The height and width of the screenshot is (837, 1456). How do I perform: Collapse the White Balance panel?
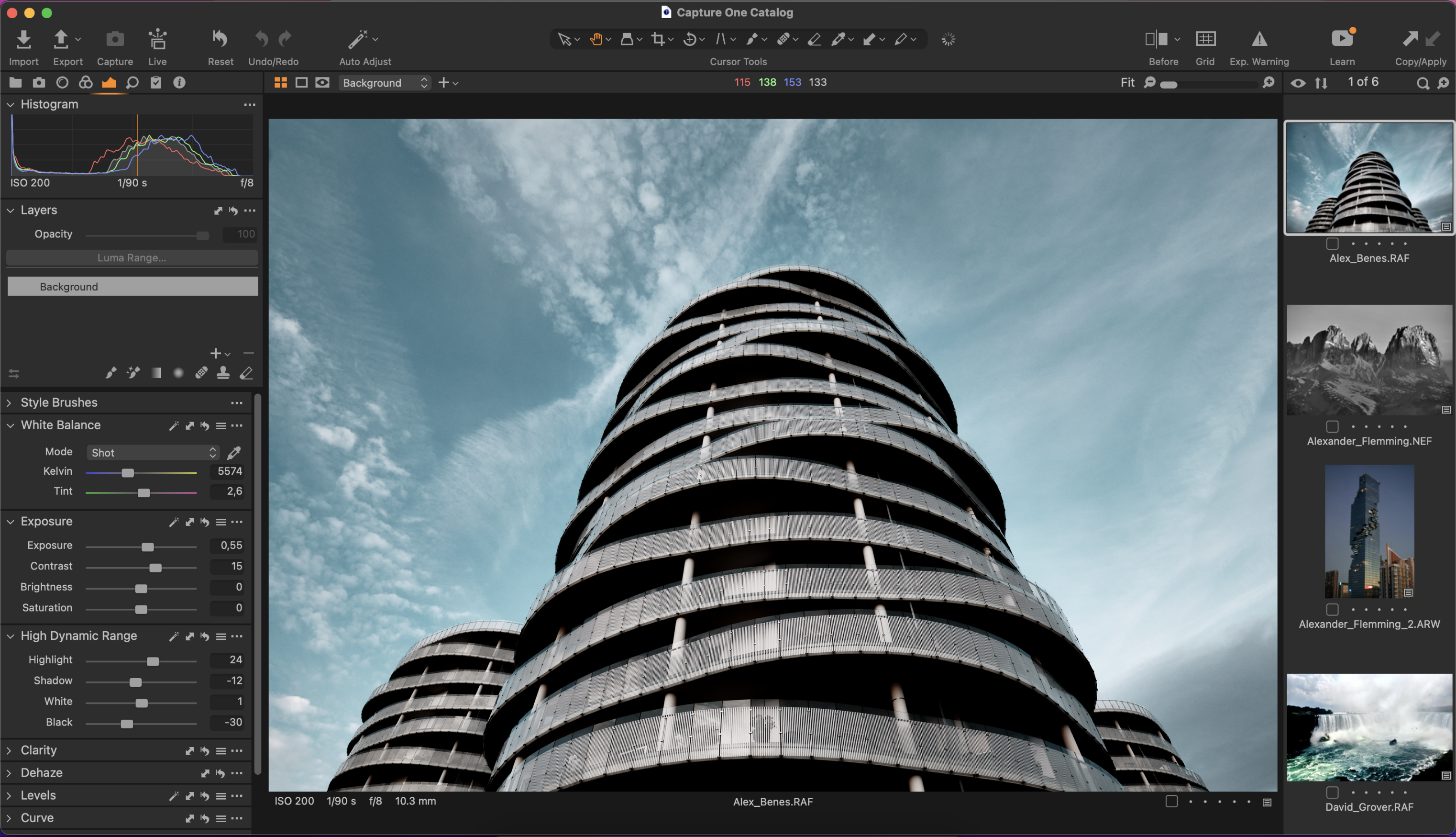point(11,425)
